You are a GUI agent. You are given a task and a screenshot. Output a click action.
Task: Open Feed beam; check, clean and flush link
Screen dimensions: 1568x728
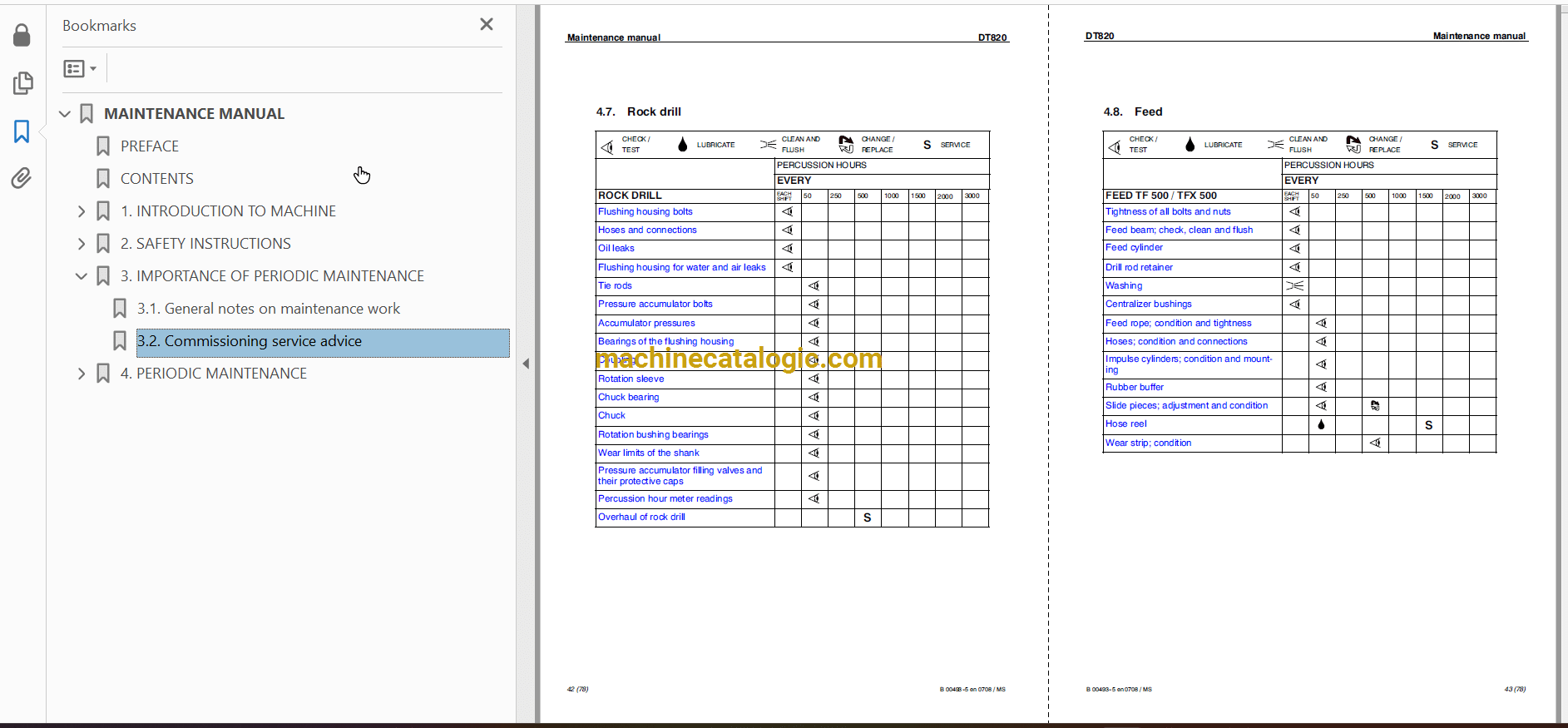click(1179, 230)
